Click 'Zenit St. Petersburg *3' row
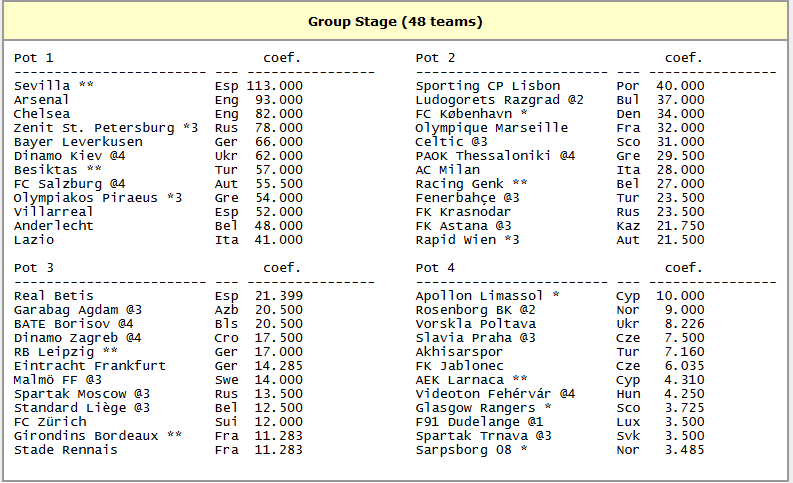This screenshot has height=483, width=793. pyautogui.click(x=158, y=128)
